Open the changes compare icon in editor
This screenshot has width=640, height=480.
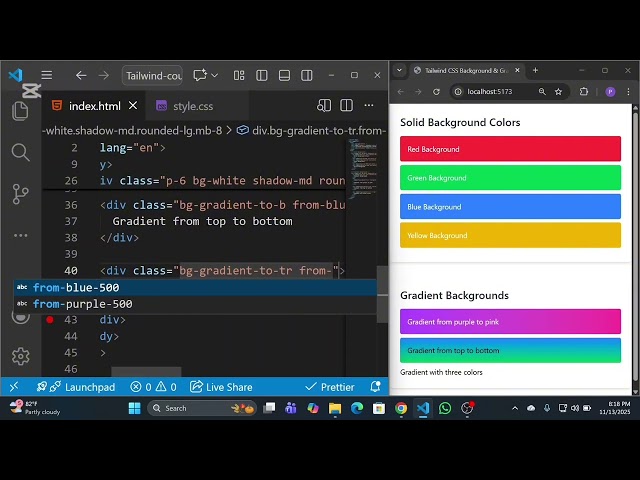point(324,106)
